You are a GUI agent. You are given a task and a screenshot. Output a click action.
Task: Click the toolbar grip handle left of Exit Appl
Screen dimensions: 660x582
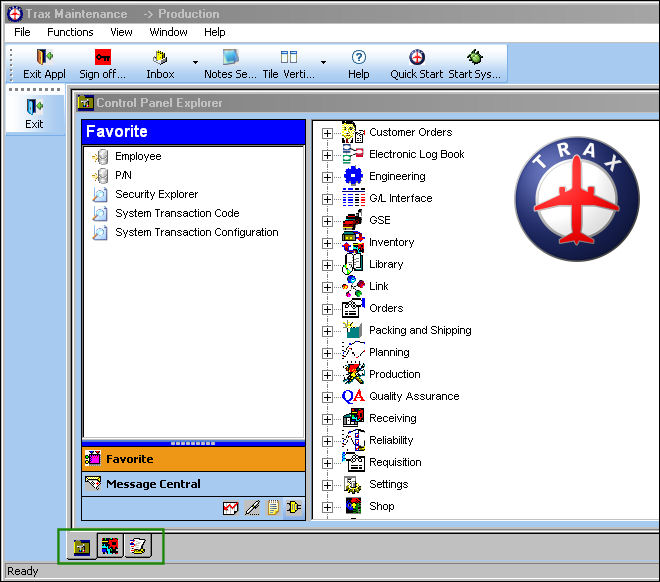point(11,64)
